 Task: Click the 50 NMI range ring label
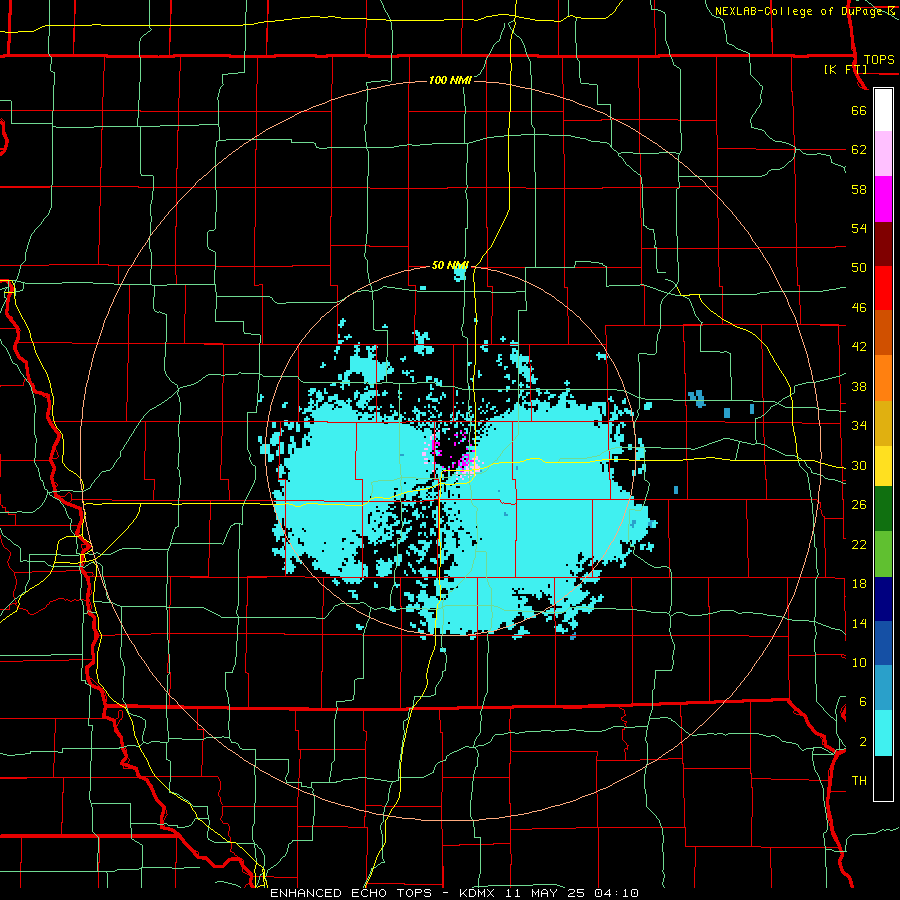450,265
